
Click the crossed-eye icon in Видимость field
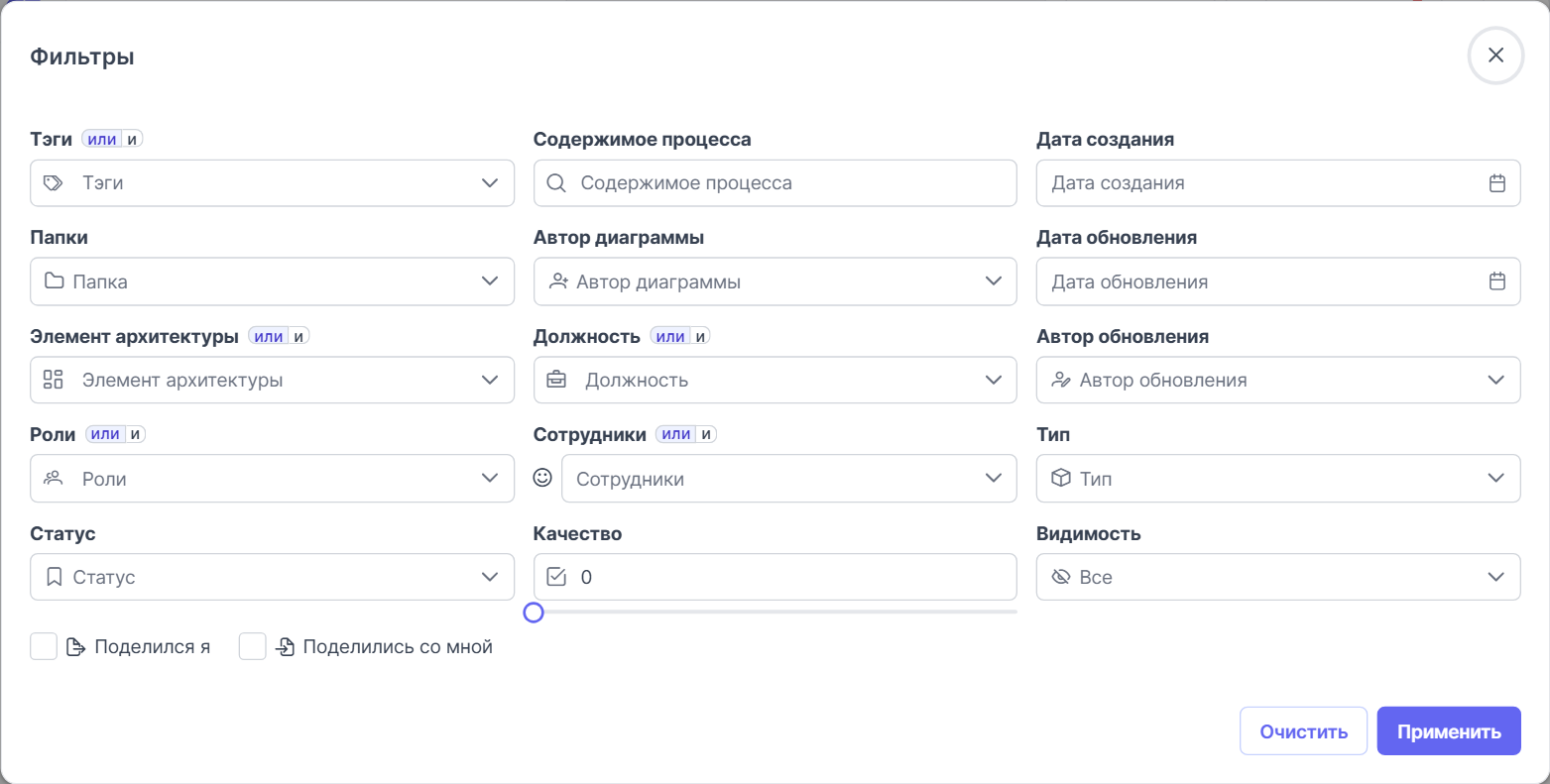pyautogui.click(x=1061, y=577)
